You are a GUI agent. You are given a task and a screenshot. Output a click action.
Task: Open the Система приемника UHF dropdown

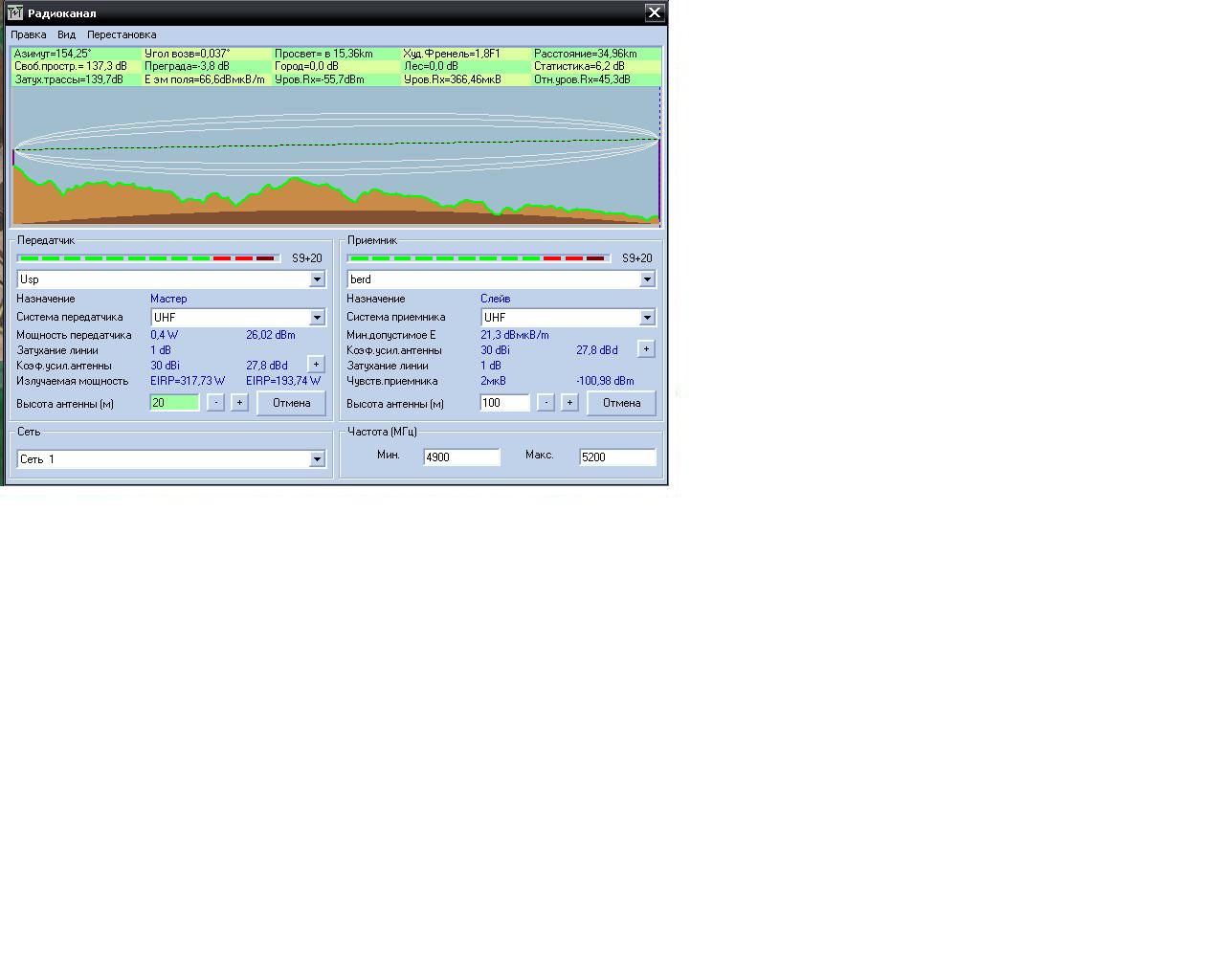pos(647,318)
